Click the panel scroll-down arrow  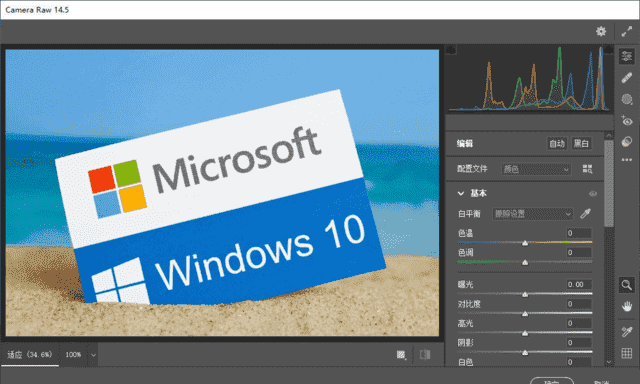[609, 362]
